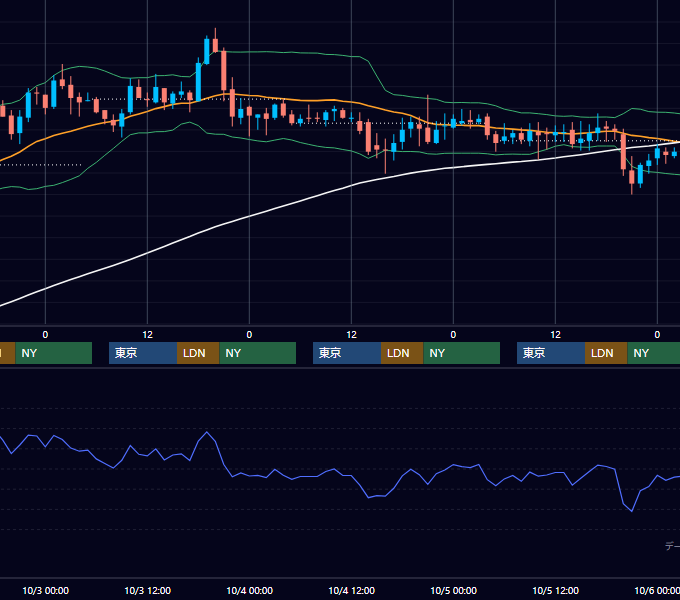
Task: Select the NY session block spanning 10/3 00:00
Action: point(54,353)
